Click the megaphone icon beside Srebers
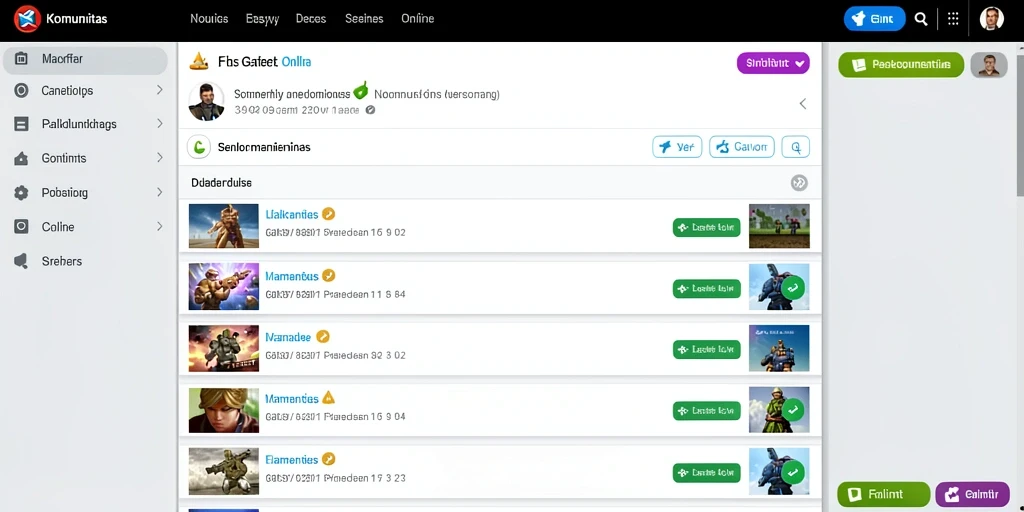The image size is (1024, 512). (21, 261)
